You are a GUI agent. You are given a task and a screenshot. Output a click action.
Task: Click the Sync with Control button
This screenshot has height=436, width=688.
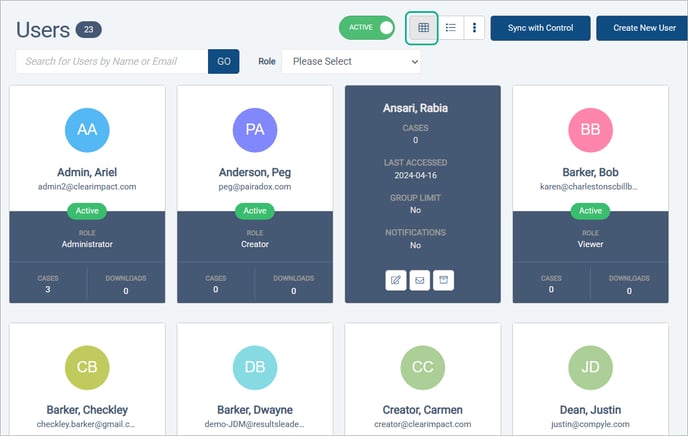pos(540,28)
